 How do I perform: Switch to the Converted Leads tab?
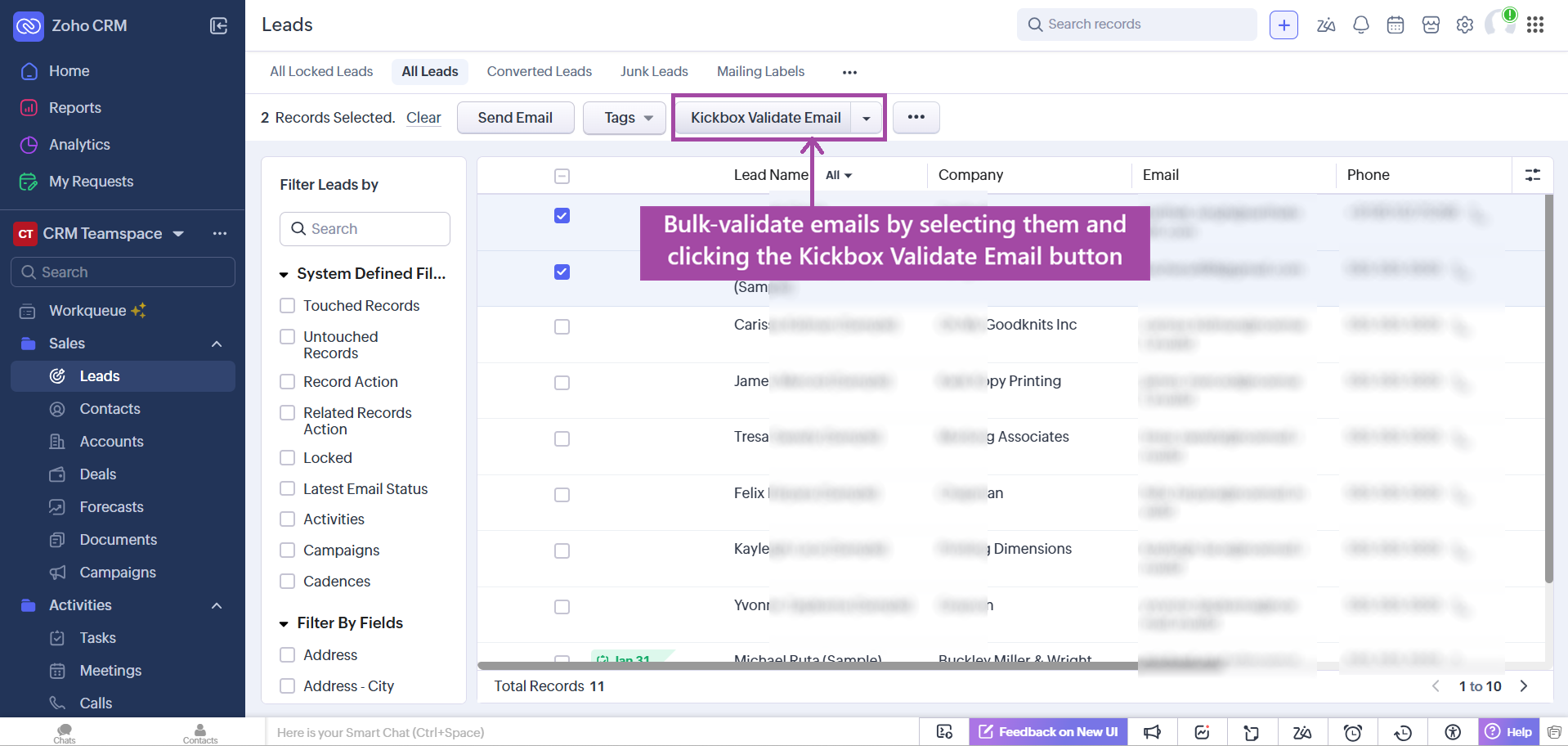click(x=539, y=72)
